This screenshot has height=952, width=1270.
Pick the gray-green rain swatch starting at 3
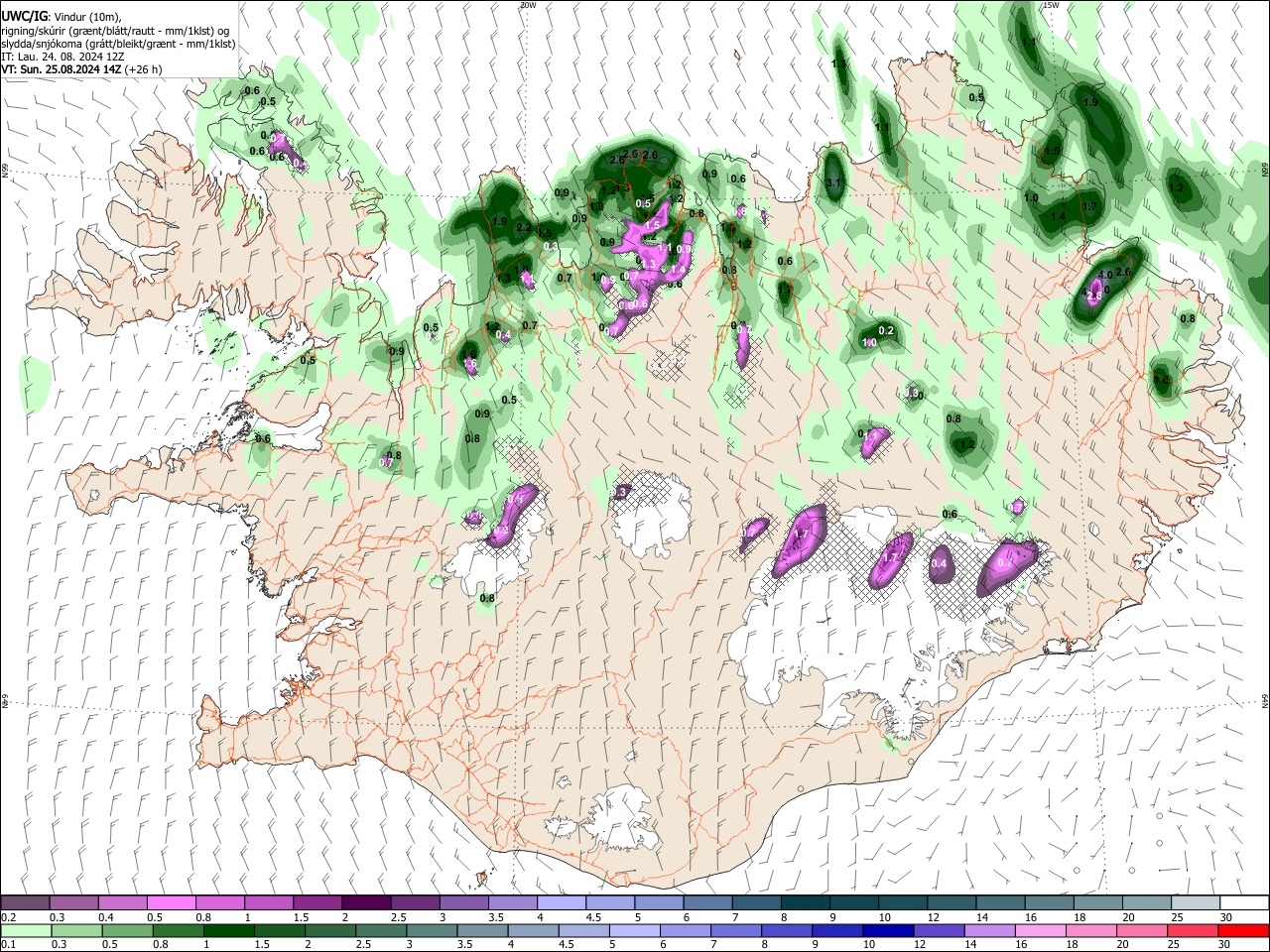click(x=433, y=930)
